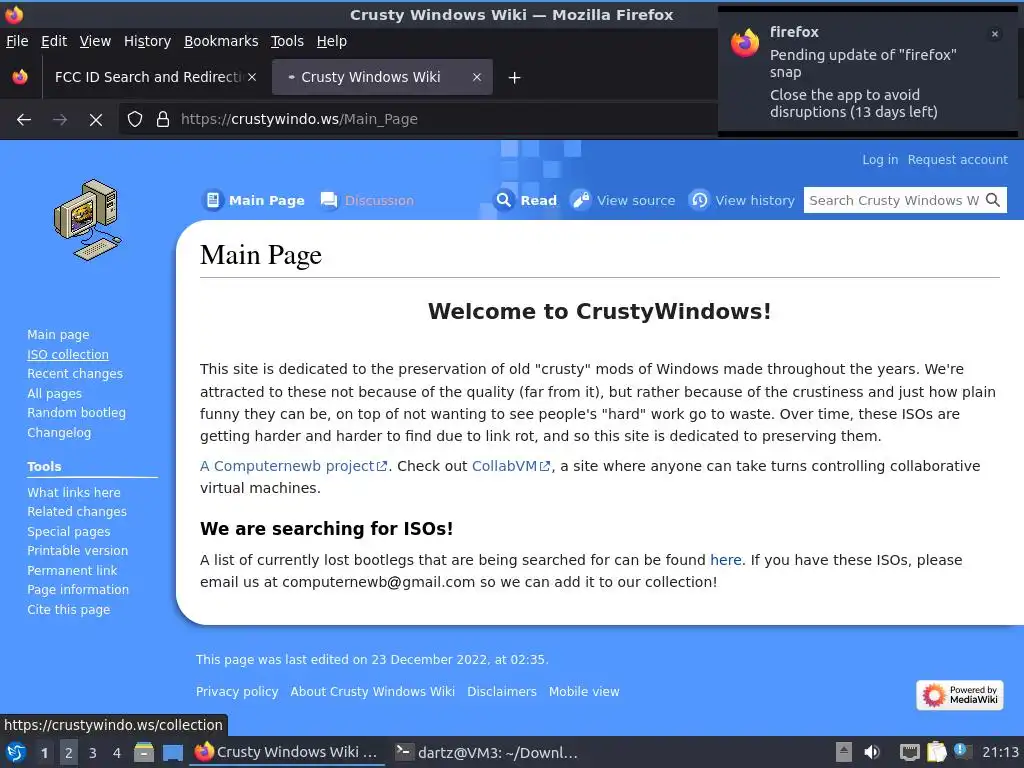Open the Tools menu in menu bar
The image size is (1024, 768).
click(x=287, y=41)
